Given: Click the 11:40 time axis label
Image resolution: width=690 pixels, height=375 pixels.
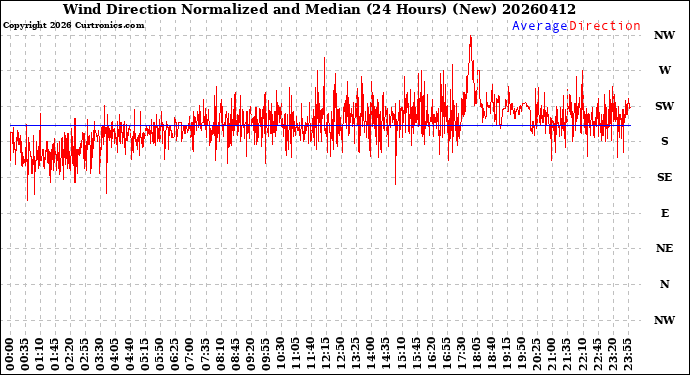Looking at the screenshot, I should tap(310, 354).
